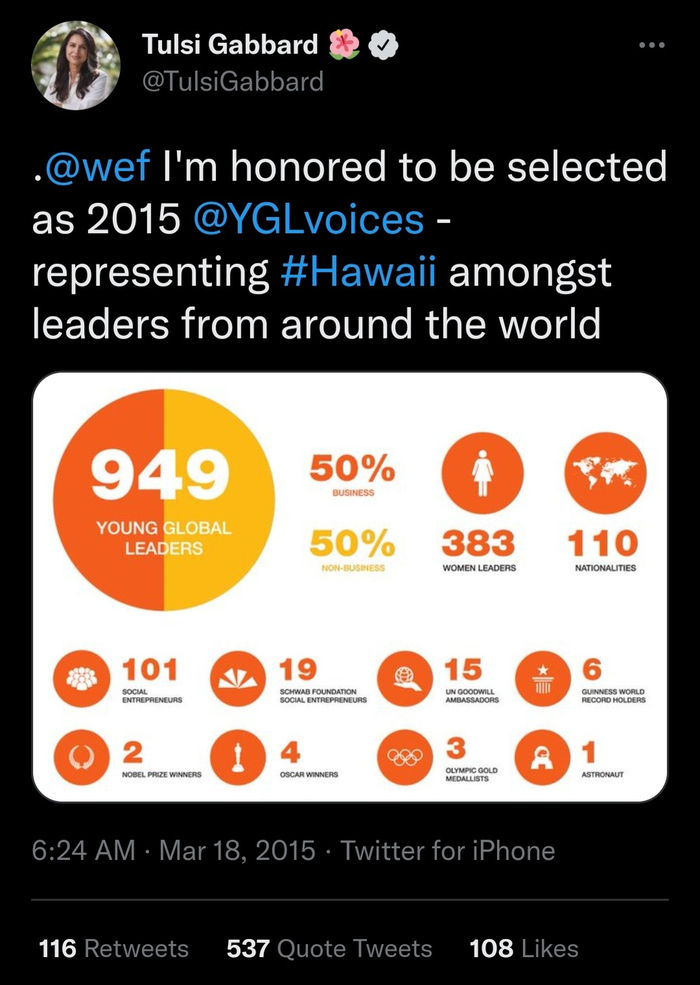Screen dimensions: 700x985
Task: Click the astronaut helmet icon
Action: (543, 757)
